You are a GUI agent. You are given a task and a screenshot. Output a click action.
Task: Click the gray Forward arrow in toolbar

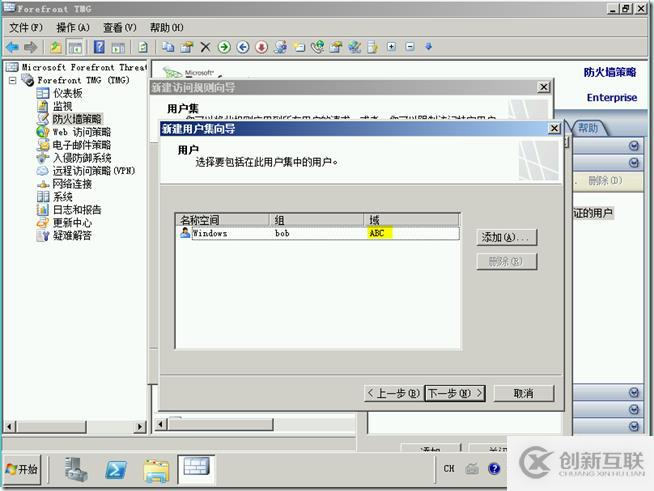pyautogui.click(x=30, y=47)
